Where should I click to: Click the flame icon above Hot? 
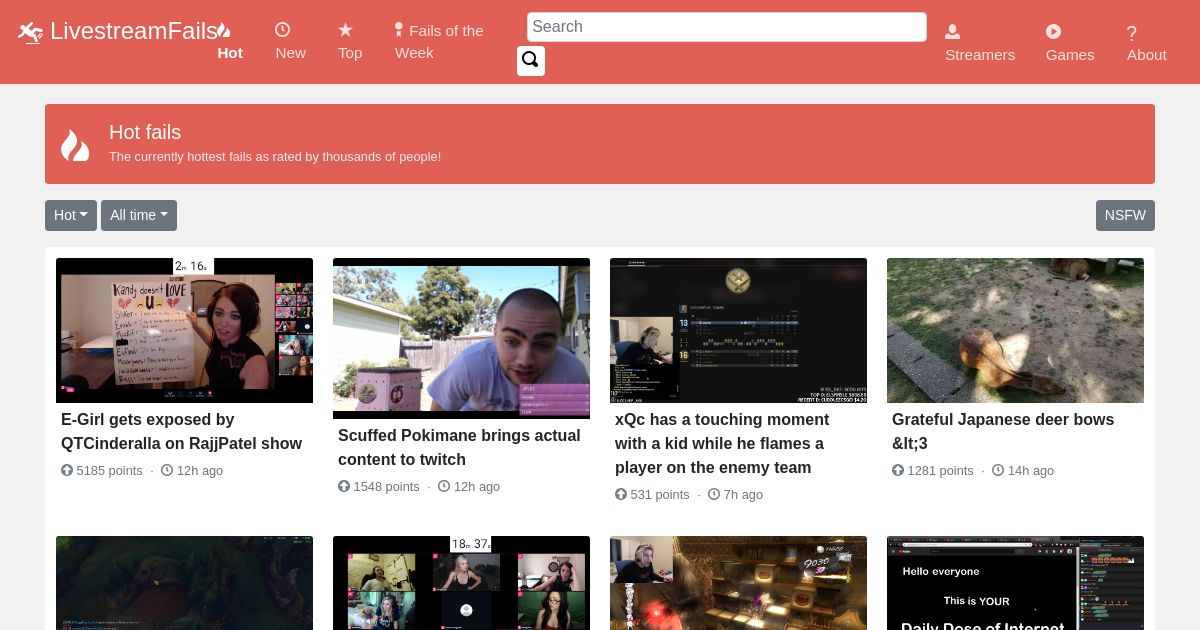pyautogui.click(x=224, y=30)
